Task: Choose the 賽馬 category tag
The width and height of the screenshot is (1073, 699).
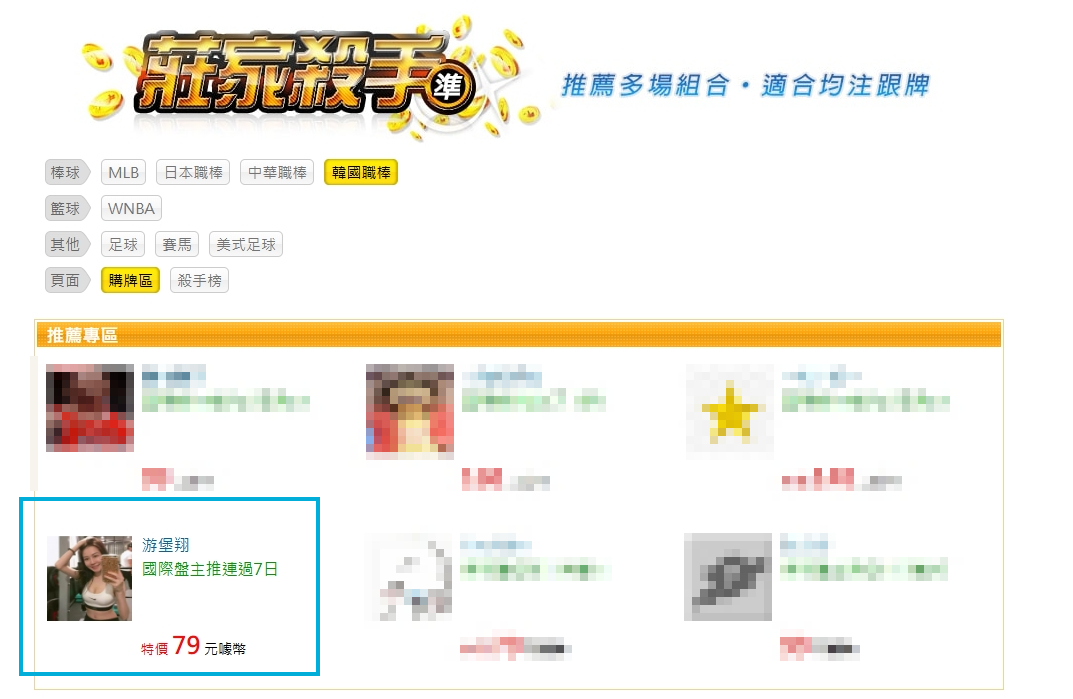Action: (177, 244)
